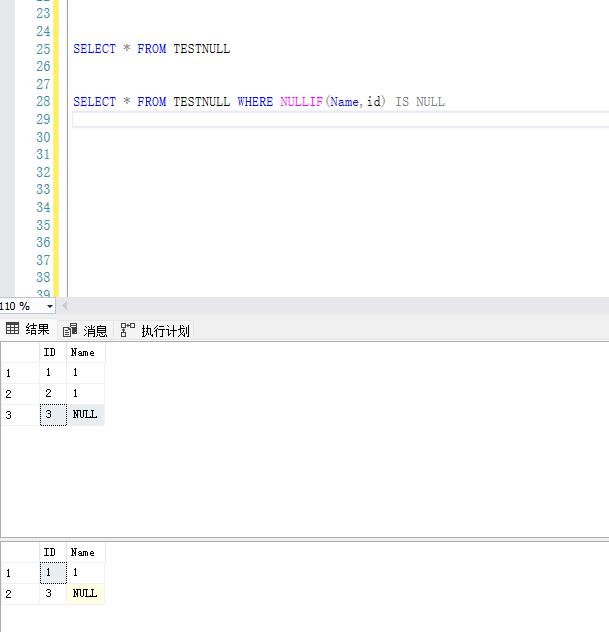The image size is (609, 632).
Task: Click the Name column header in first grid
Action: (84, 352)
